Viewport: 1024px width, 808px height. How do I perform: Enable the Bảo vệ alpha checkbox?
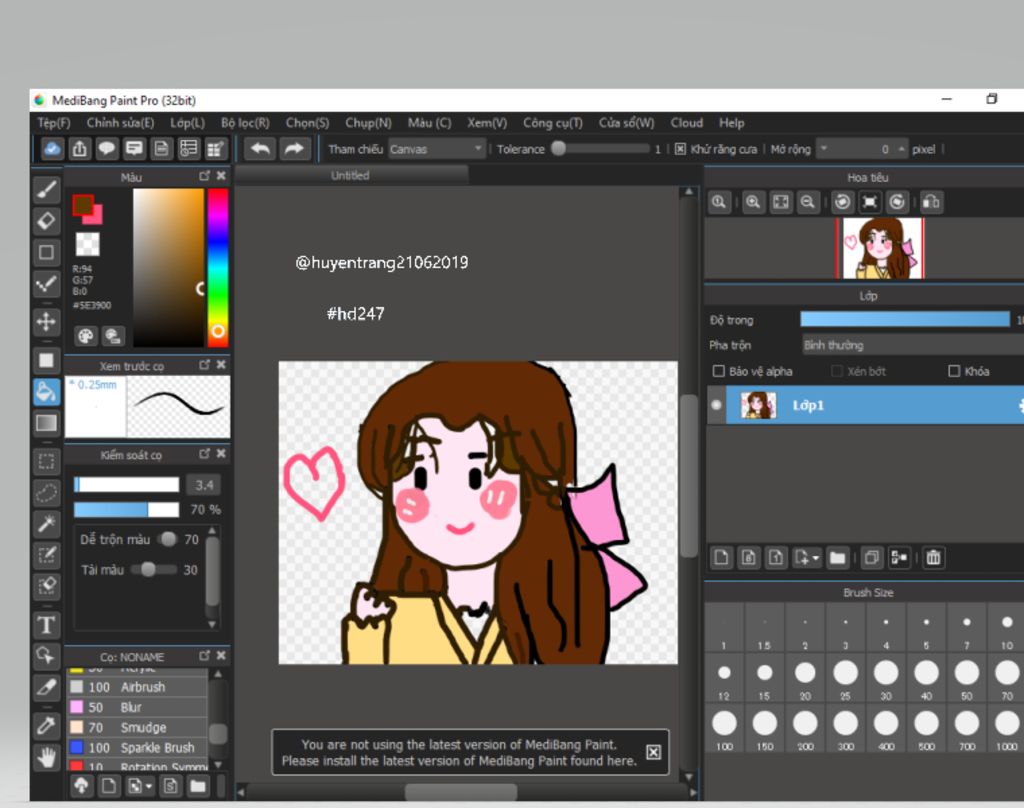click(x=718, y=371)
